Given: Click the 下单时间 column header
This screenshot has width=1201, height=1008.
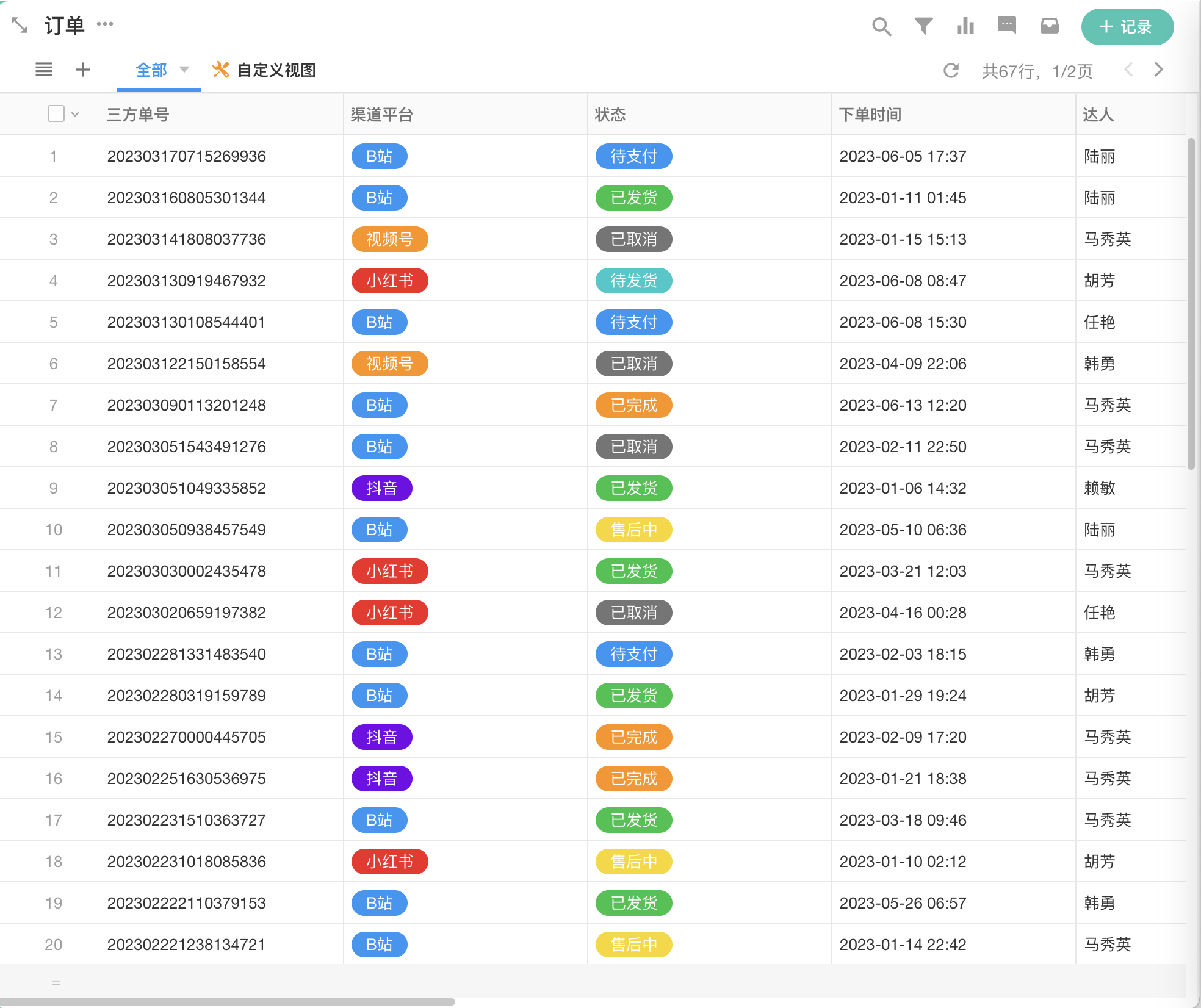Looking at the screenshot, I should tap(870, 115).
